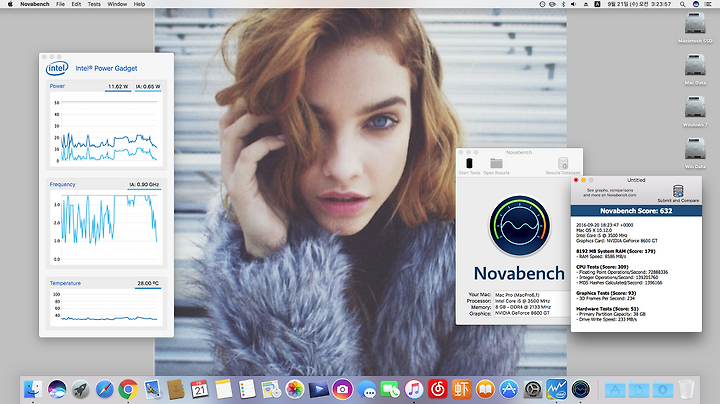Open Messages from the Dock

pyautogui.click(x=366, y=389)
